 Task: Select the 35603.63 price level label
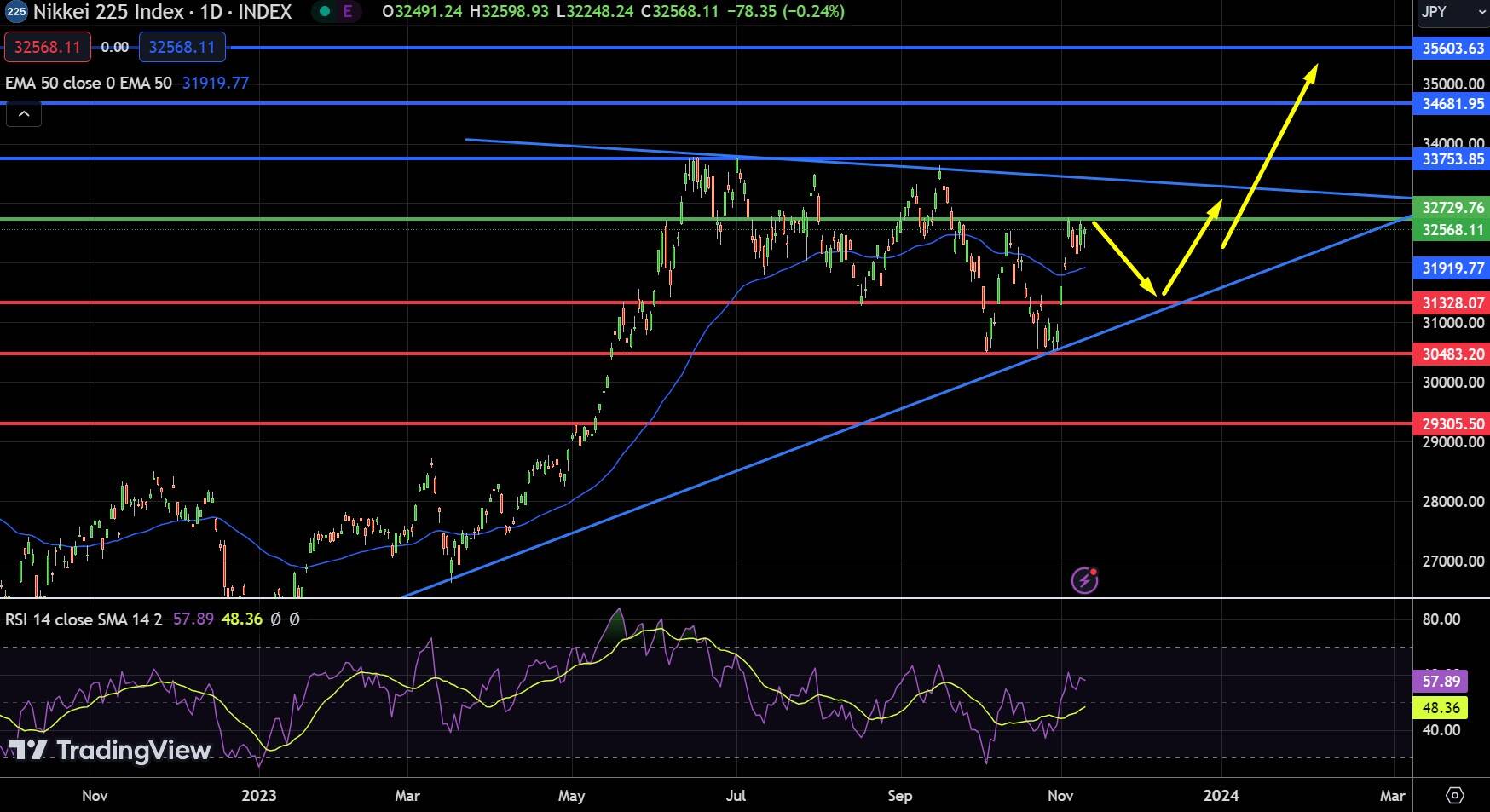pyautogui.click(x=1452, y=49)
